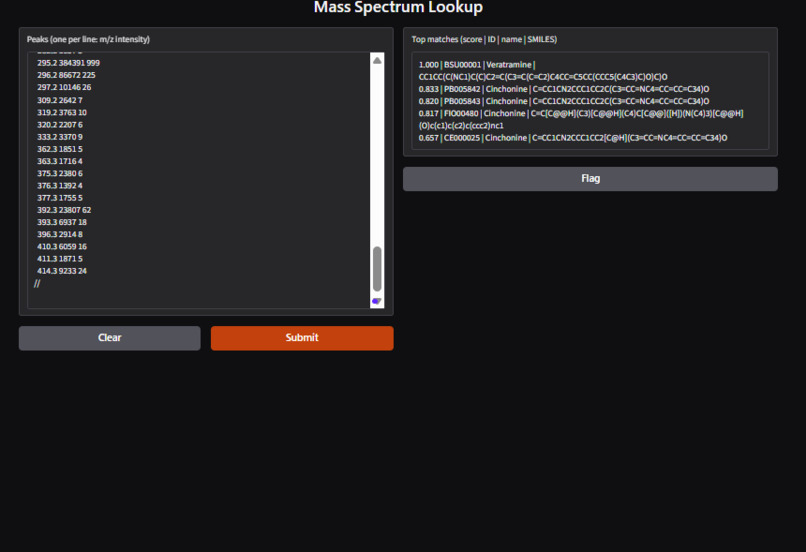
Task: Click the terminating // line in peaks
Action: pos(37,283)
